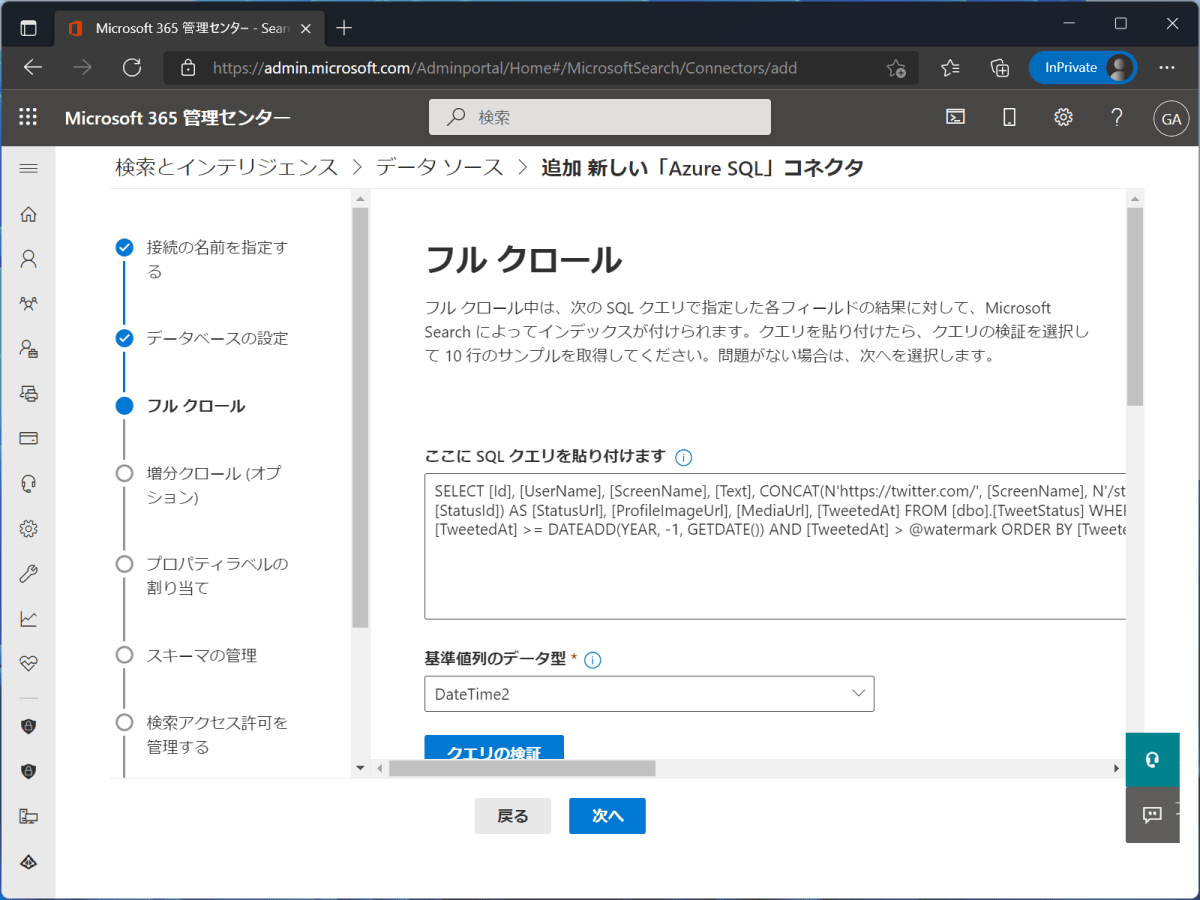Open settings gear in top header
The height and width of the screenshot is (900, 1200).
1063,117
